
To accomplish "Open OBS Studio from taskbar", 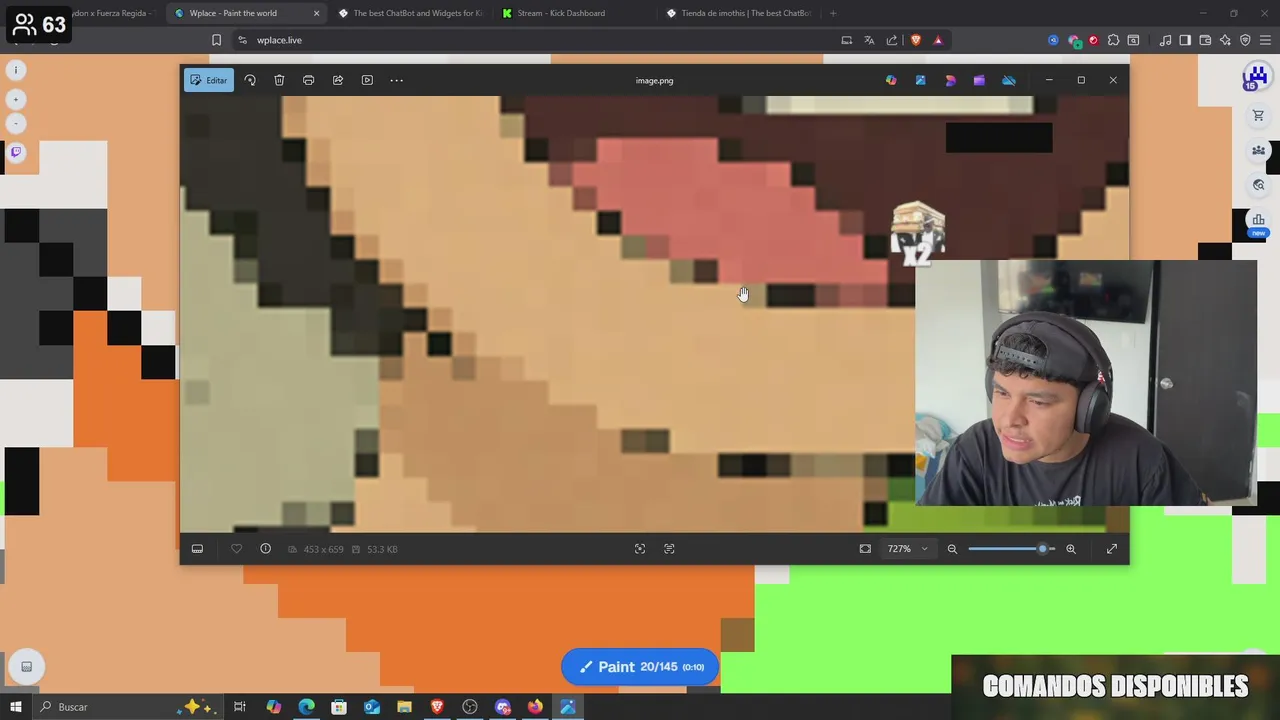I will click(x=470, y=707).
